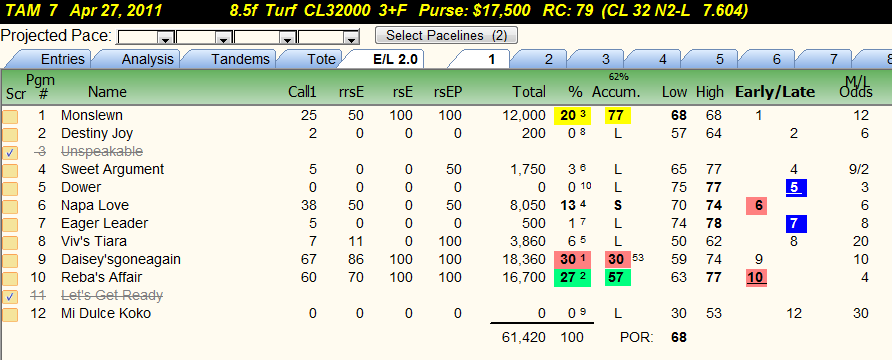Click red Early 6 badge for Napa Love
Viewport: 892px width, 360px height.
coord(757,206)
